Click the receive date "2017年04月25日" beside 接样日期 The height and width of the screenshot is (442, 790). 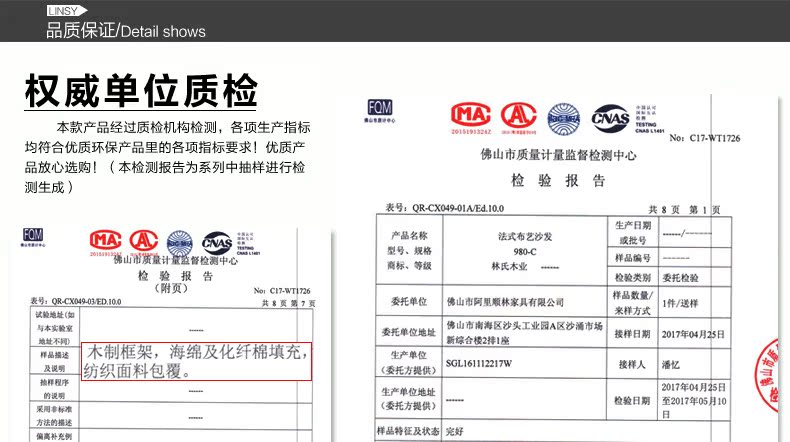(x=693, y=335)
